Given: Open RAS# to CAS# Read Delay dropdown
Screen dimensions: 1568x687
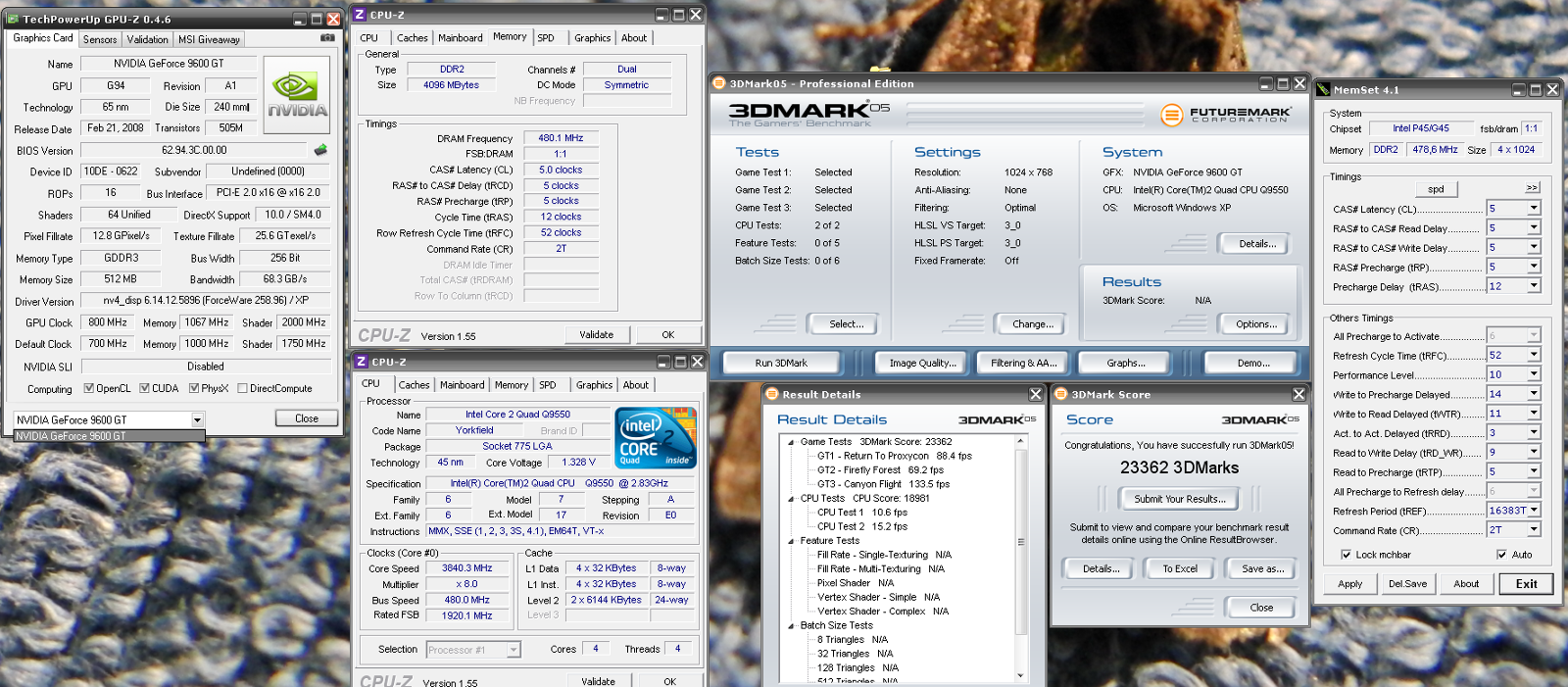Looking at the screenshot, I should pyautogui.click(x=1534, y=227).
